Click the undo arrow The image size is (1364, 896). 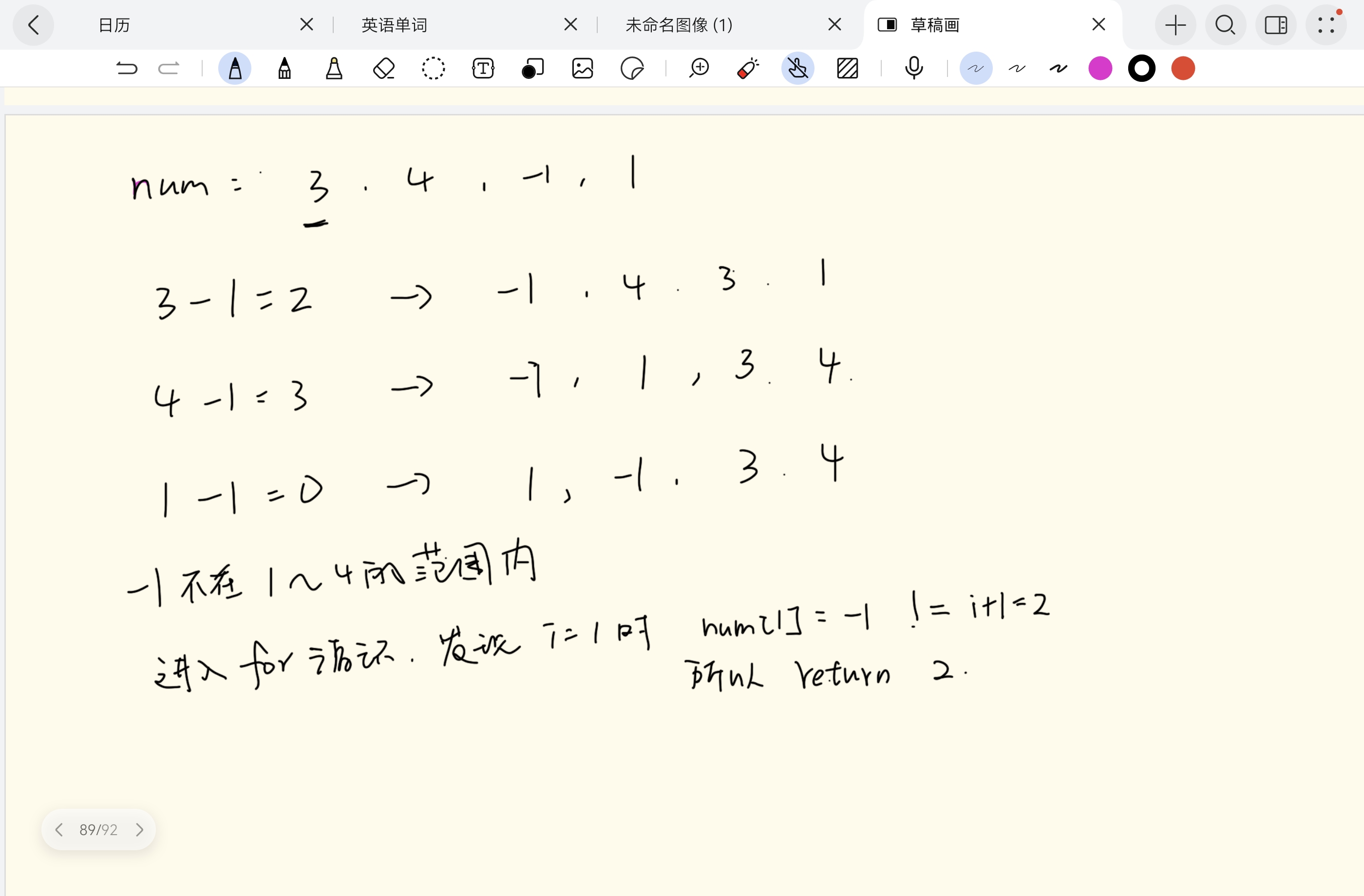click(x=127, y=68)
